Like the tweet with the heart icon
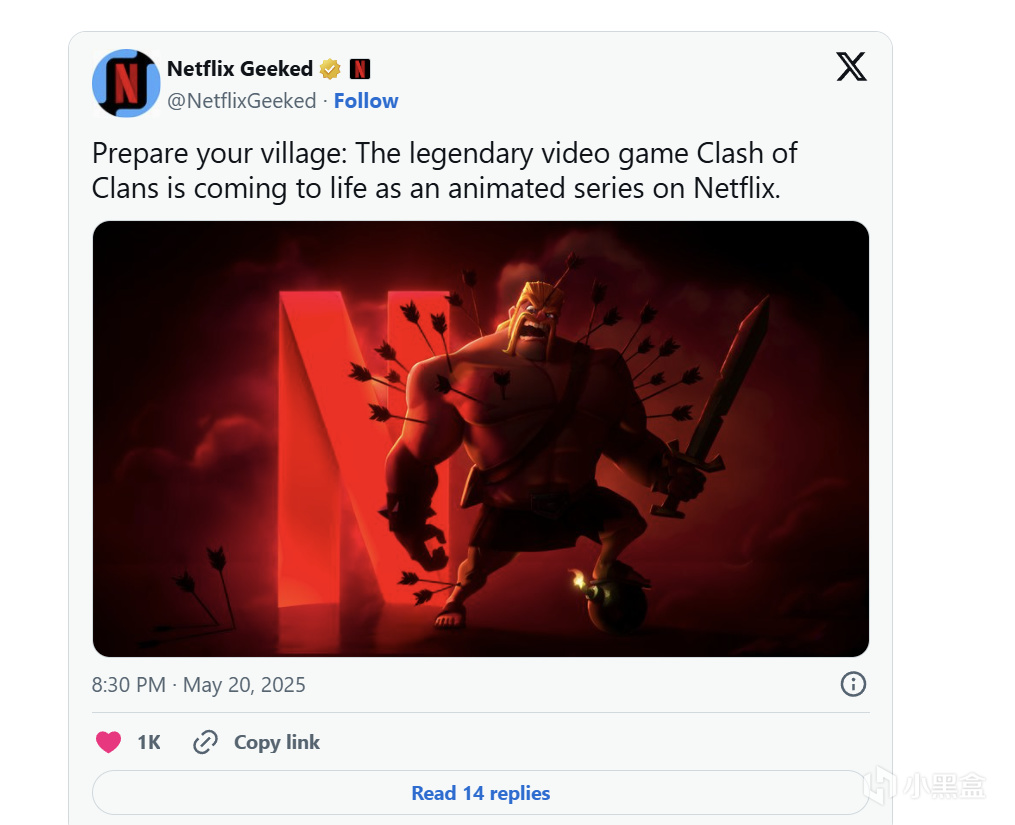Viewport: 1015px width, 825px height. point(108,742)
